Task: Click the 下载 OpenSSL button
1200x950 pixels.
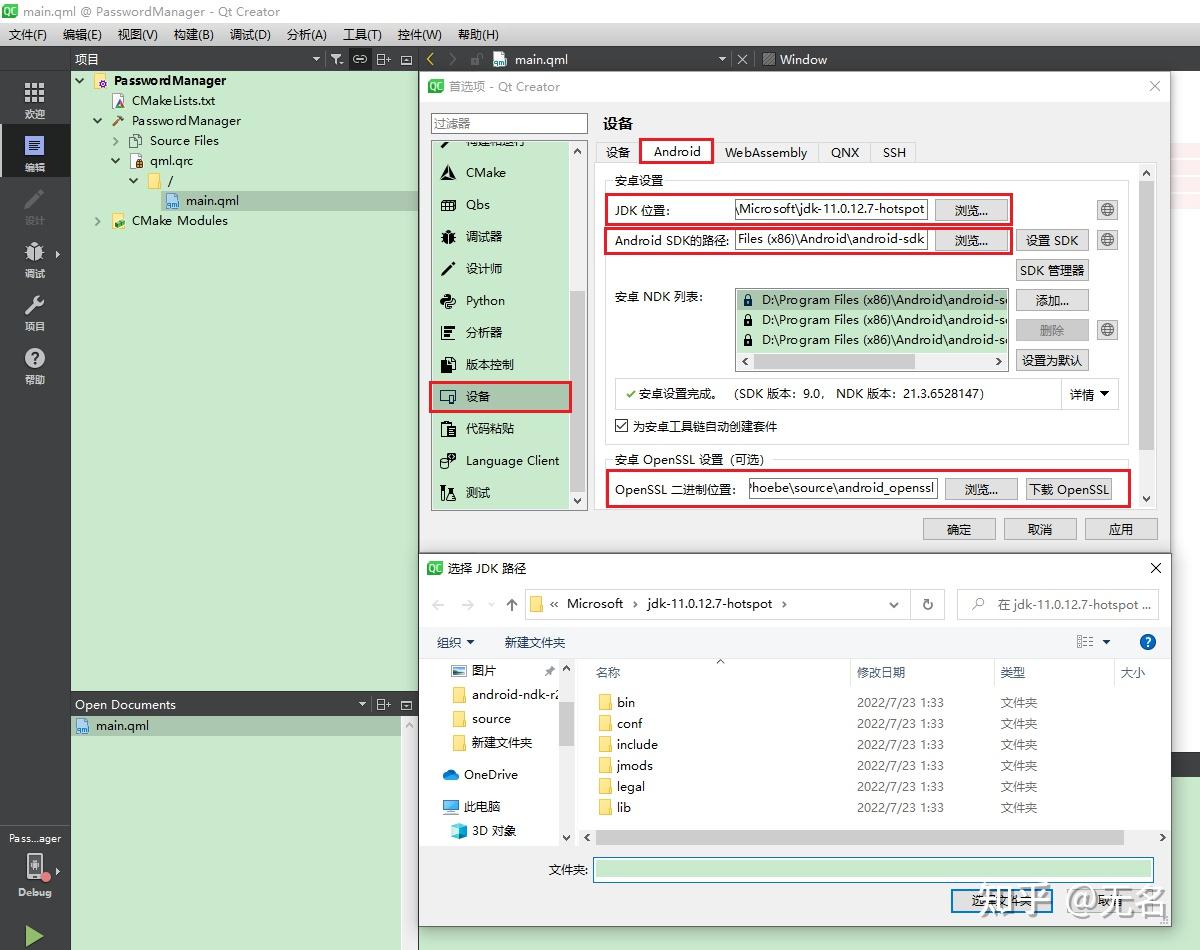Action: tap(1069, 489)
